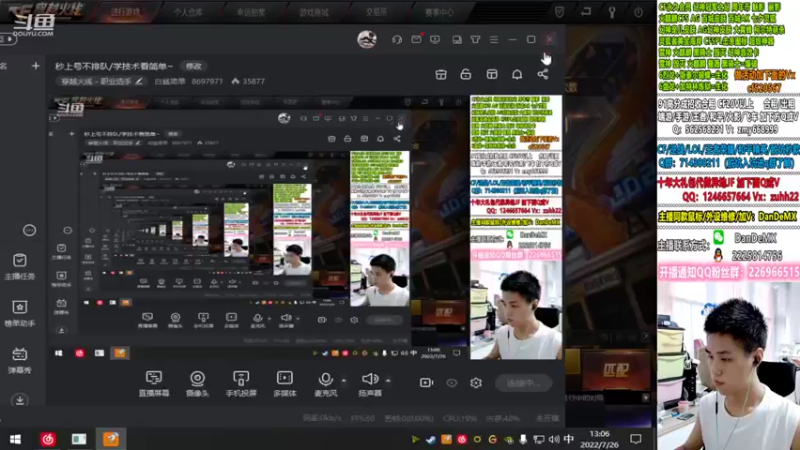Click the Steam tray icon
800x450 pixels.
click(x=431, y=439)
